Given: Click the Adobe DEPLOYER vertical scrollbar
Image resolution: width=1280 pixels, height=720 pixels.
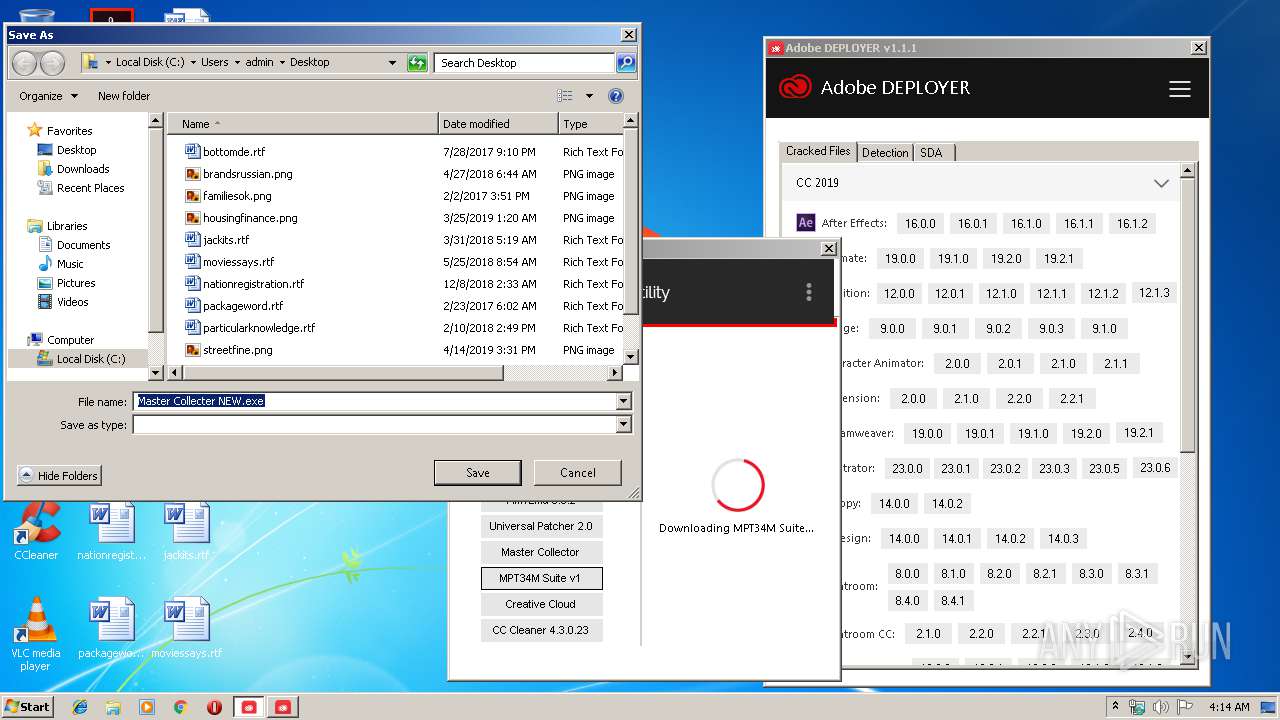Looking at the screenshot, I should pyautogui.click(x=1188, y=413).
